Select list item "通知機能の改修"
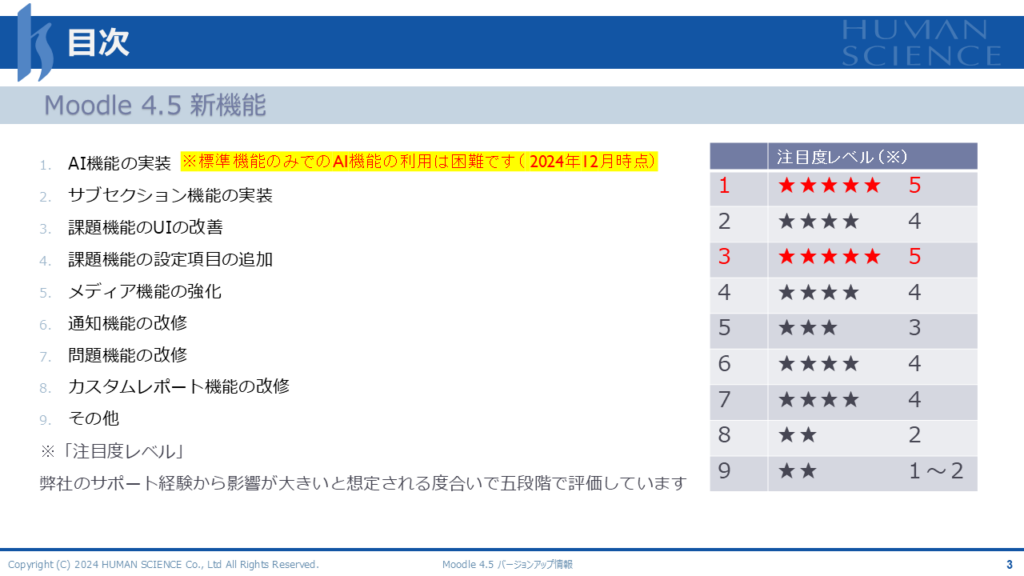1024x576 pixels. tap(128, 323)
